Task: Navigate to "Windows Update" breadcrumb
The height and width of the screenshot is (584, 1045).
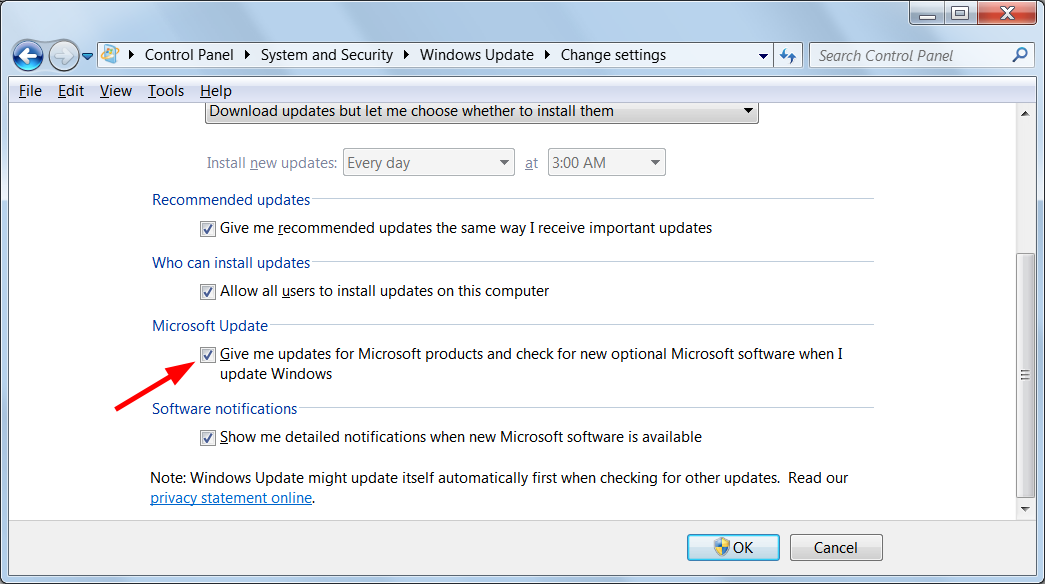Action: tap(477, 55)
